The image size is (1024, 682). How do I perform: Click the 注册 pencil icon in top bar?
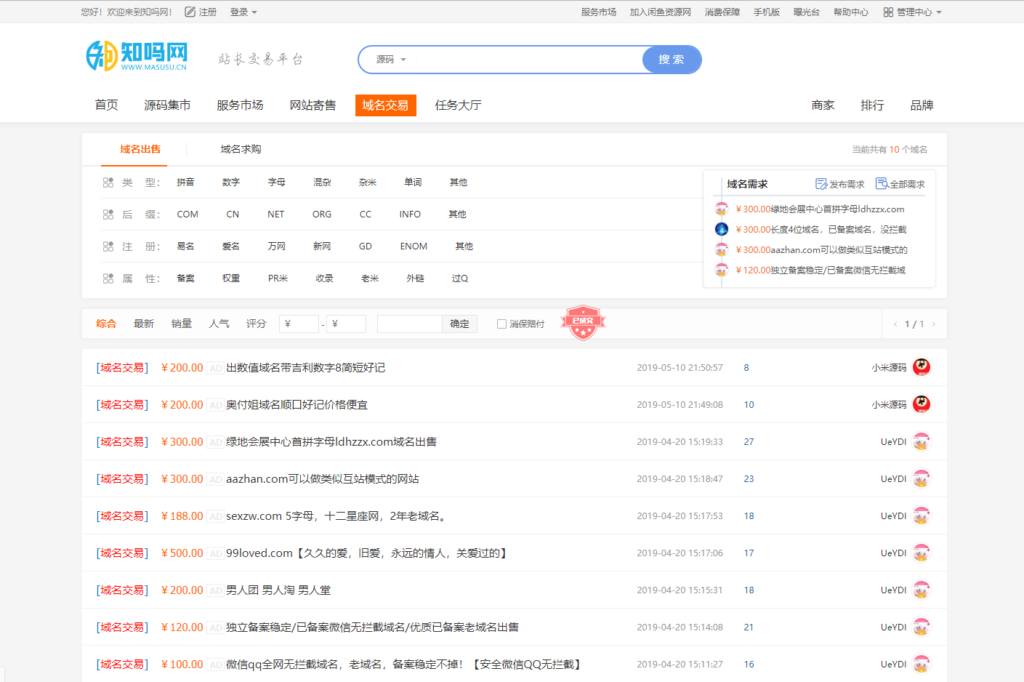[x=191, y=12]
